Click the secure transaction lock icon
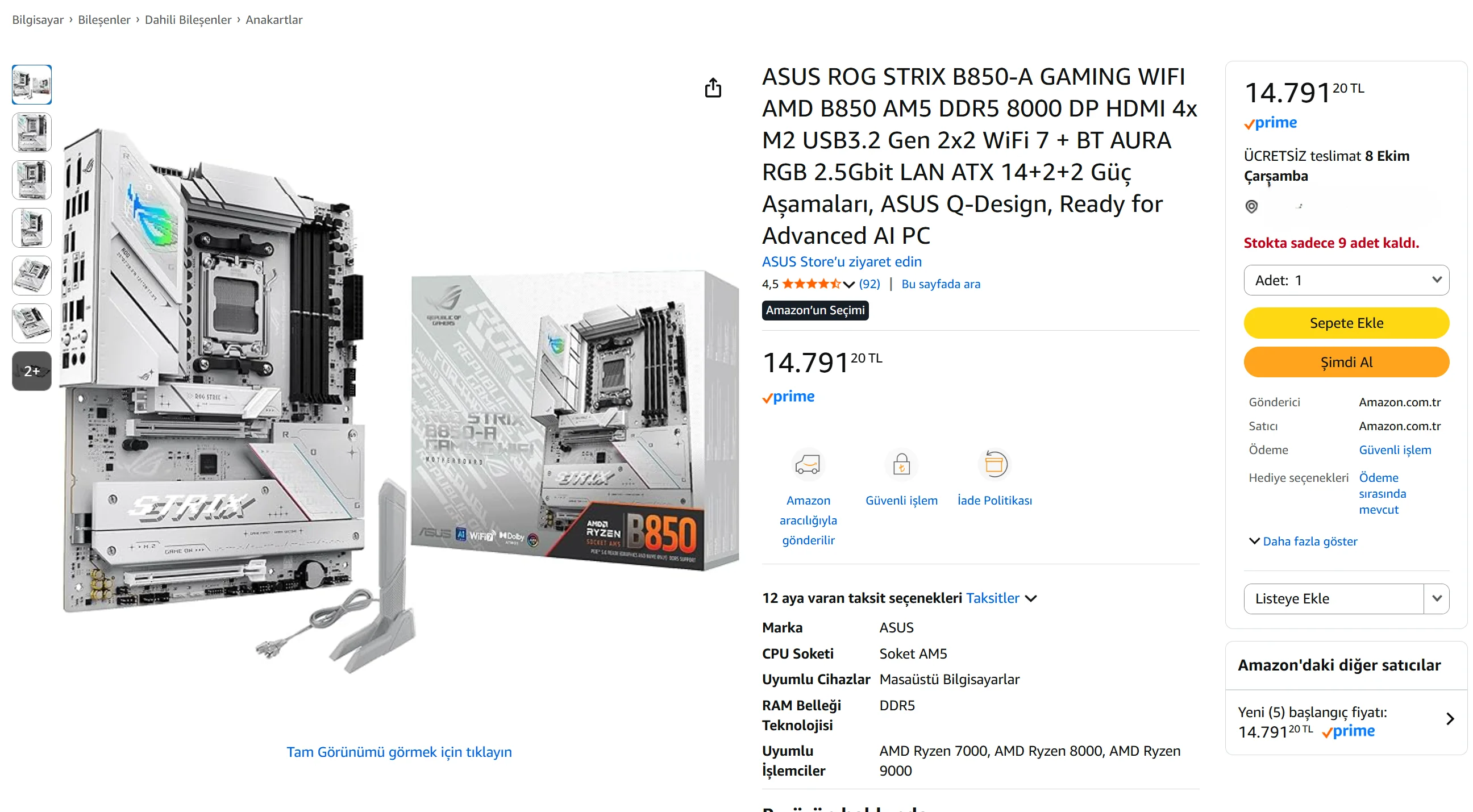Image resolution: width=1473 pixels, height=812 pixels. (901, 464)
